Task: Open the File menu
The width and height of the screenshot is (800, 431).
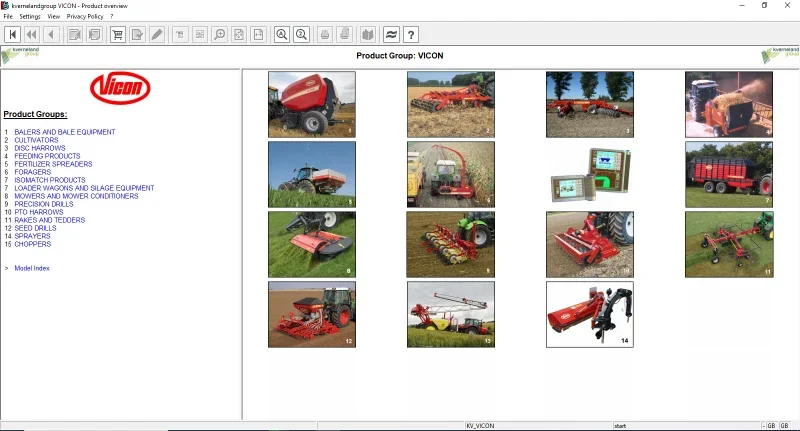Action: click(8, 16)
